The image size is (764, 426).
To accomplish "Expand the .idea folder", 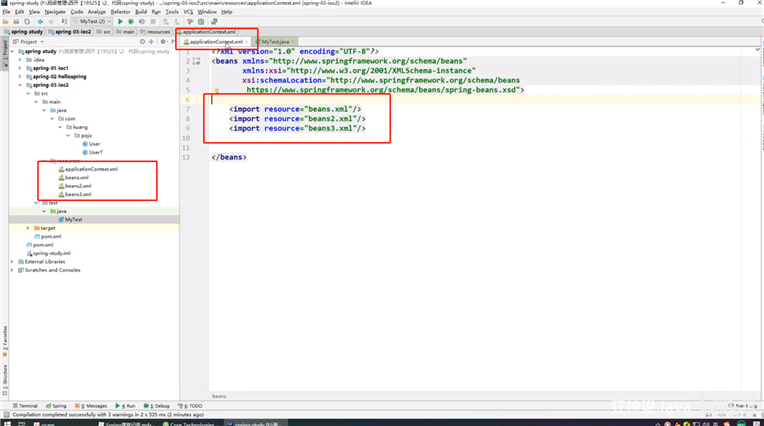I will 20,60.
